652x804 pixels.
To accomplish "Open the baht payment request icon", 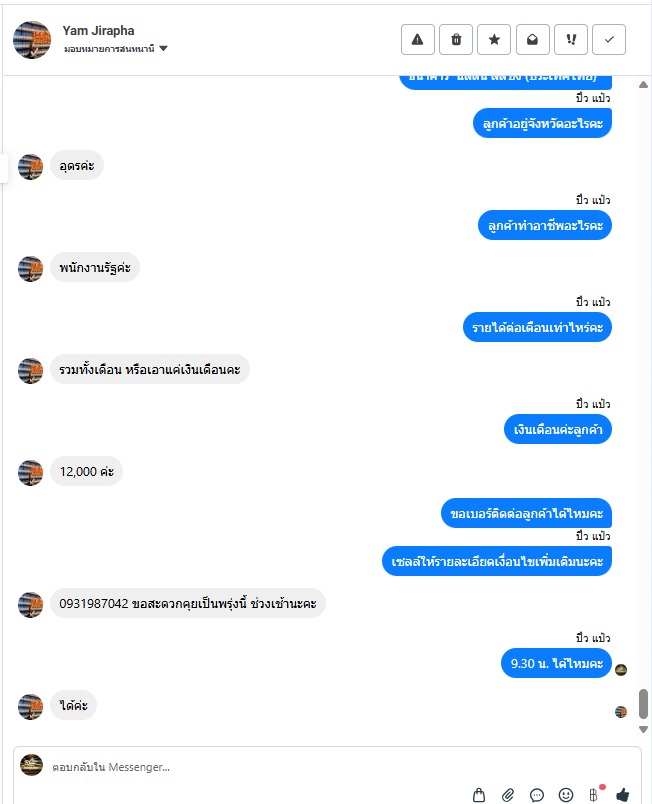I will pos(594,795).
